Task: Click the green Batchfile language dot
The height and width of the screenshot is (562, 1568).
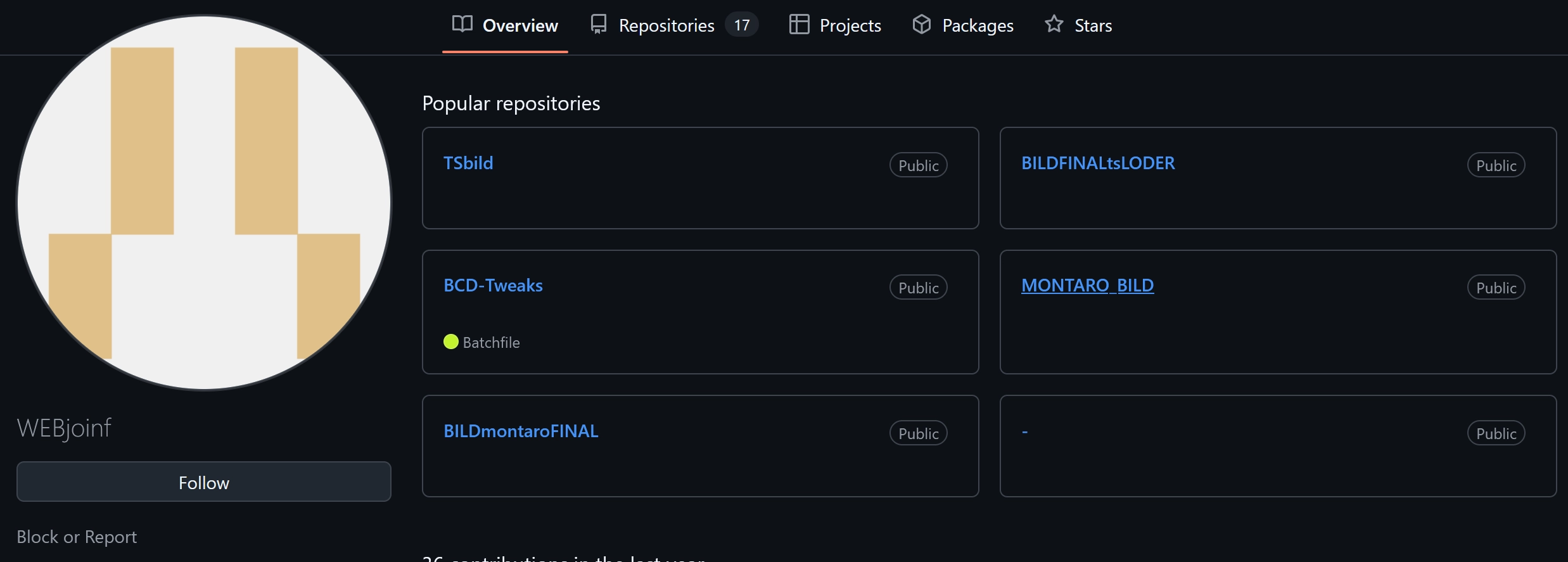Action: coord(451,342)
